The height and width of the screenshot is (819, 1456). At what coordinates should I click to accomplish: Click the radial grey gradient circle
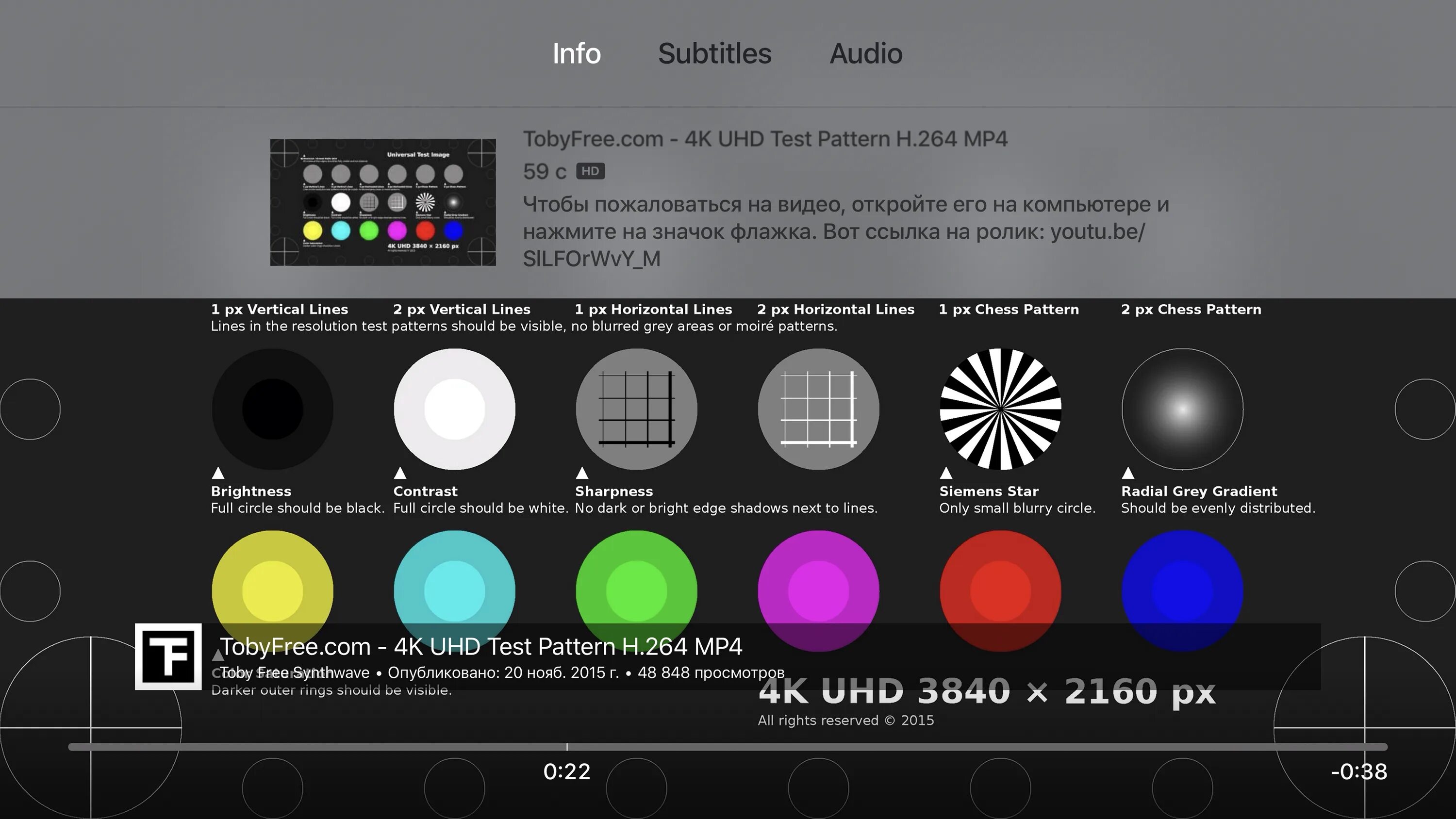tap(1182, 409)
